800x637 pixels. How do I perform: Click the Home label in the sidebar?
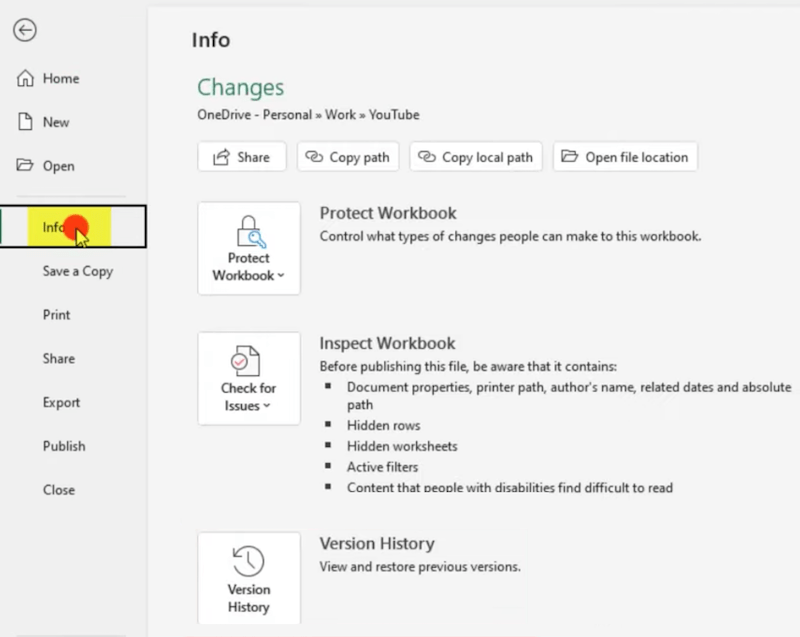pos(61,79)
